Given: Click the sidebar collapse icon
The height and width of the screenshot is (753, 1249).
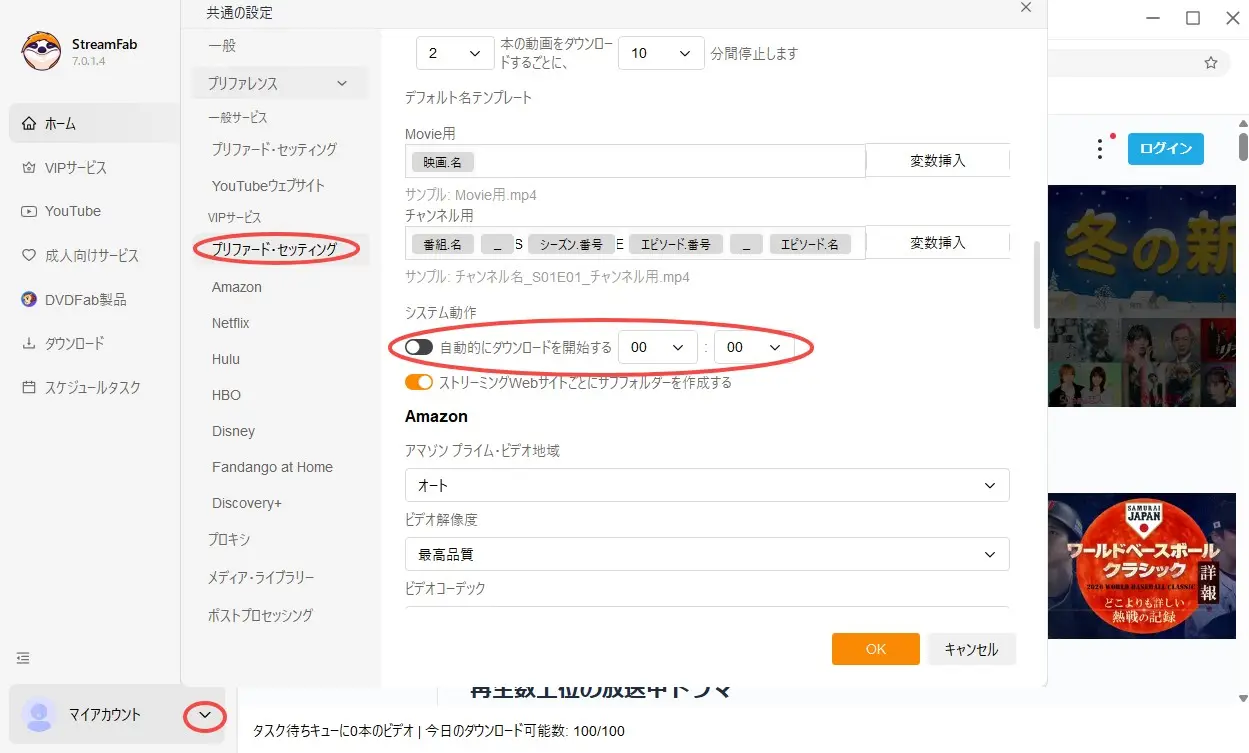Looking at the screenshot, I should point(23,658).
